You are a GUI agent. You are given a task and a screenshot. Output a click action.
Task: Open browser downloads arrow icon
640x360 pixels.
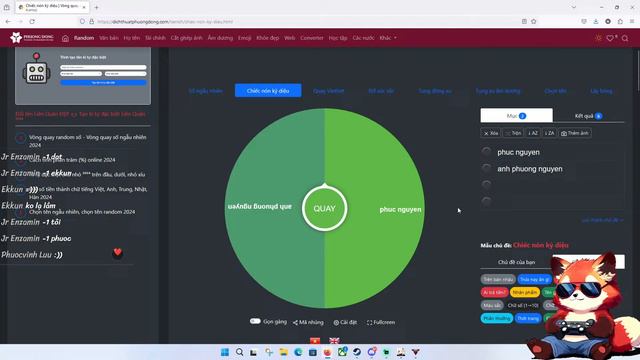[596, 21]
